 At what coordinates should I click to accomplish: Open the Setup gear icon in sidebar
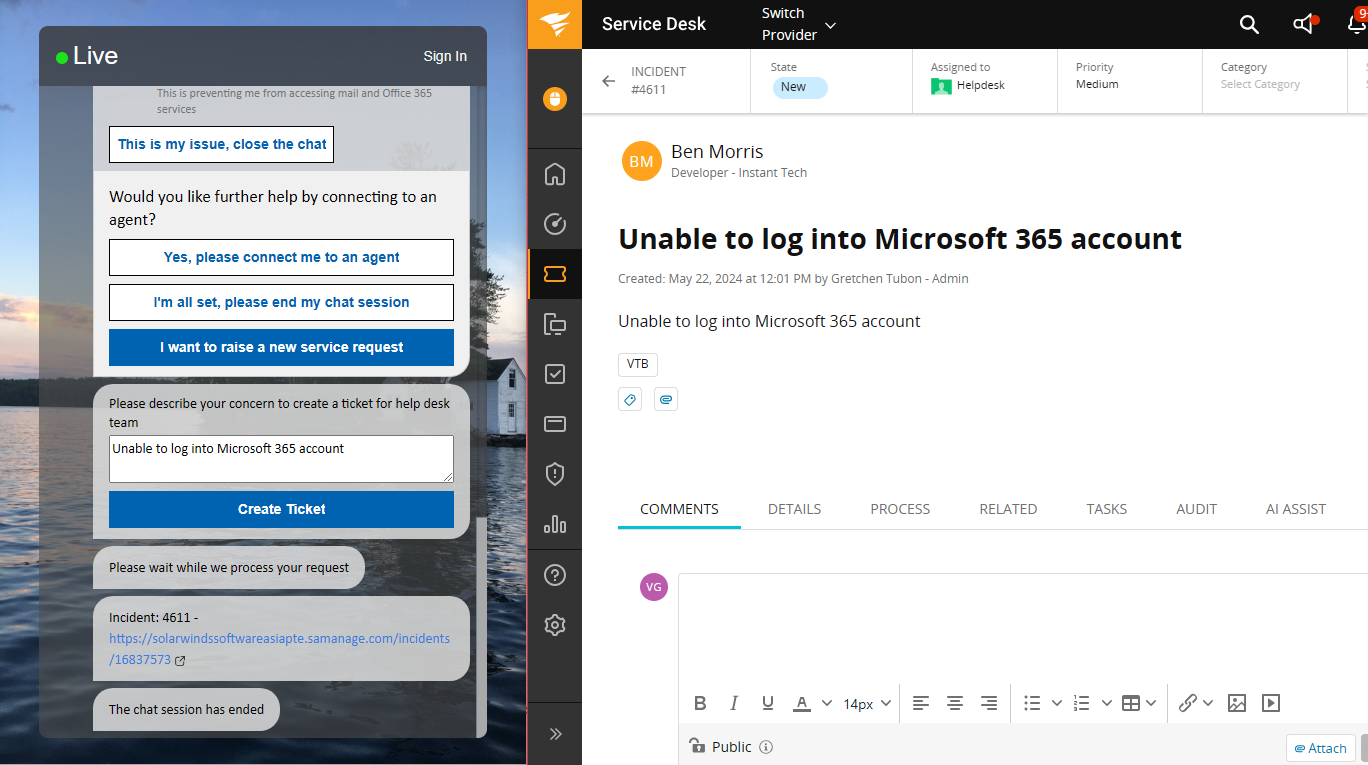(555, 625)
